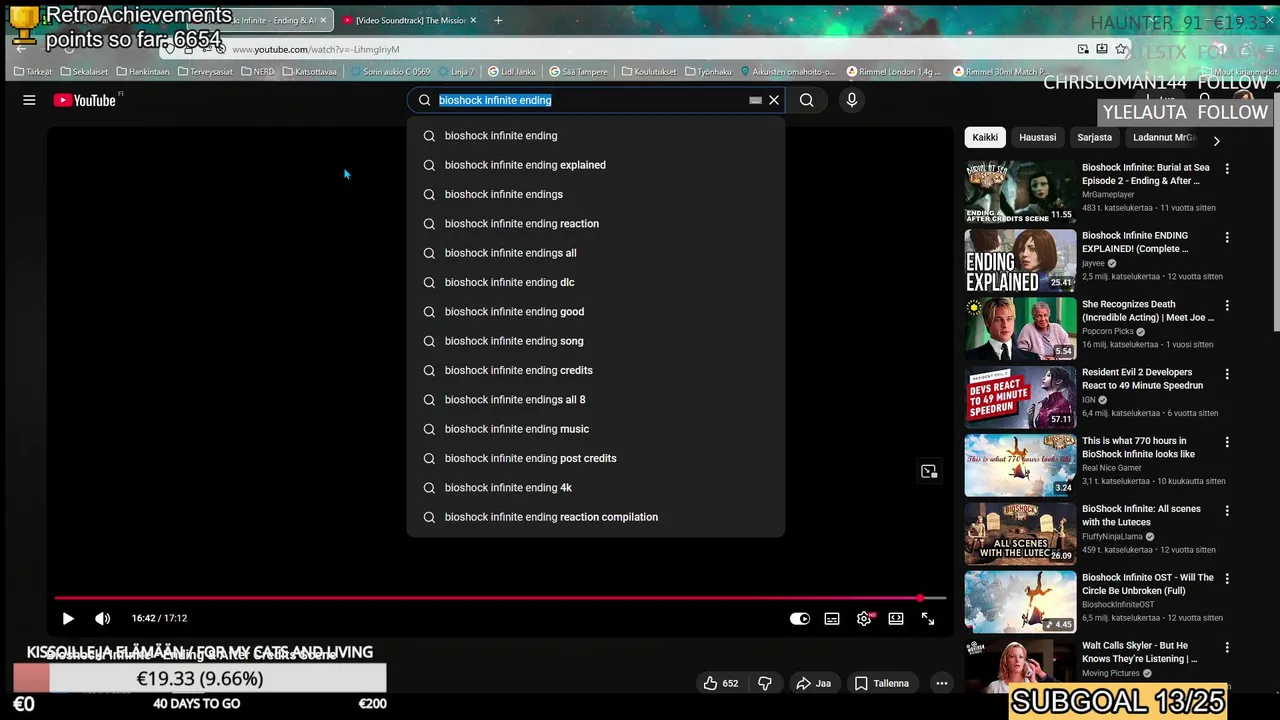Open player settings gear
Image resolution: width=1280 pixels, height=720 pixels.
click(864, 619)
